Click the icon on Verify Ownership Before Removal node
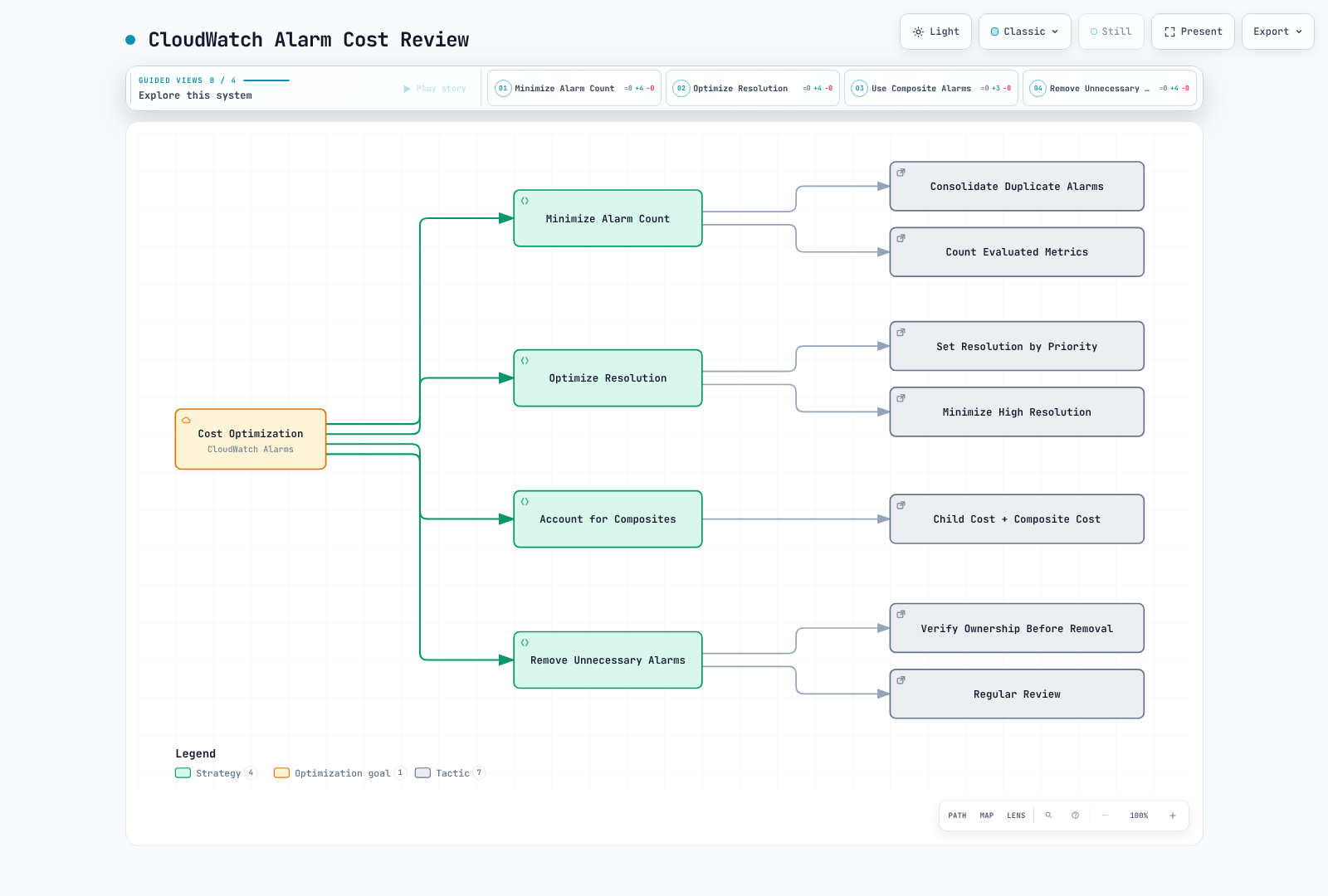The width and height of the screenshot is (1328, 896). click(901, 614)
